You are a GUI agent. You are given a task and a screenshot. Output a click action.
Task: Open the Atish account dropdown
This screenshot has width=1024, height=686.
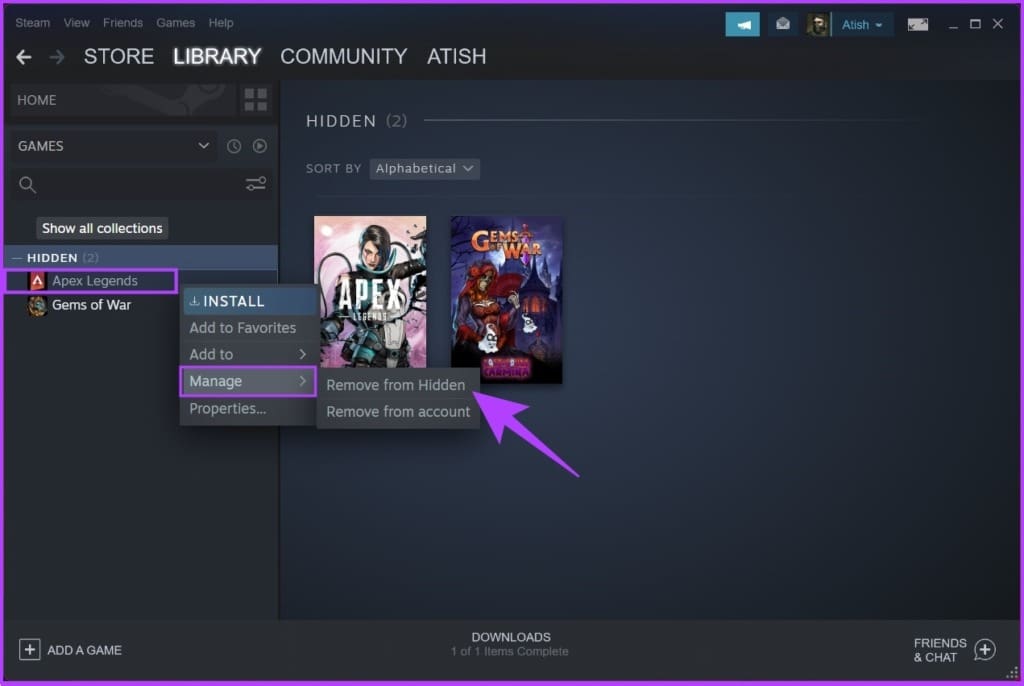pyautogui.click(x=862, y=25)
